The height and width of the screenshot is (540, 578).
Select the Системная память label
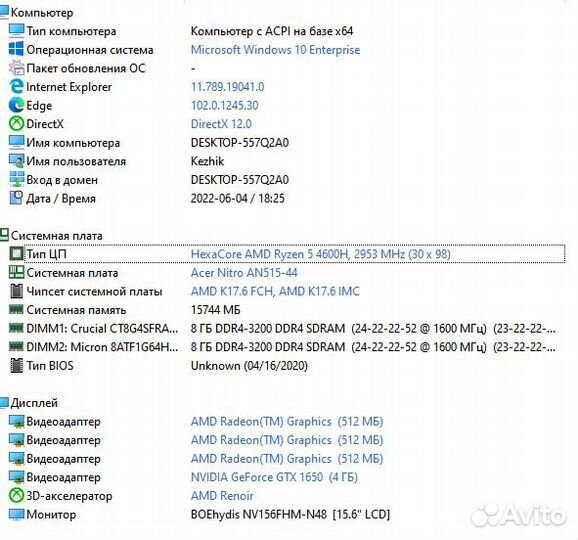(76, 310)
